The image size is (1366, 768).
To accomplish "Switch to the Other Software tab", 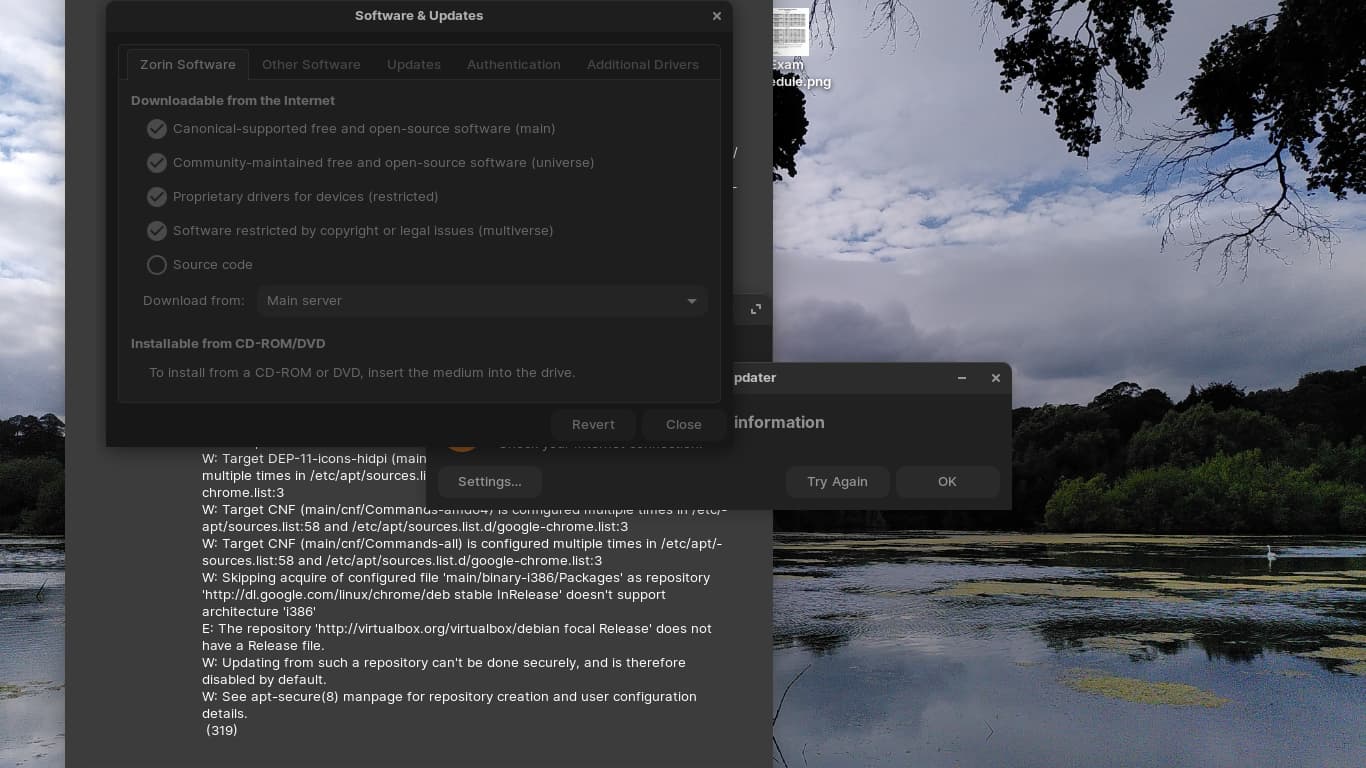I will click(x=311, y=64).
